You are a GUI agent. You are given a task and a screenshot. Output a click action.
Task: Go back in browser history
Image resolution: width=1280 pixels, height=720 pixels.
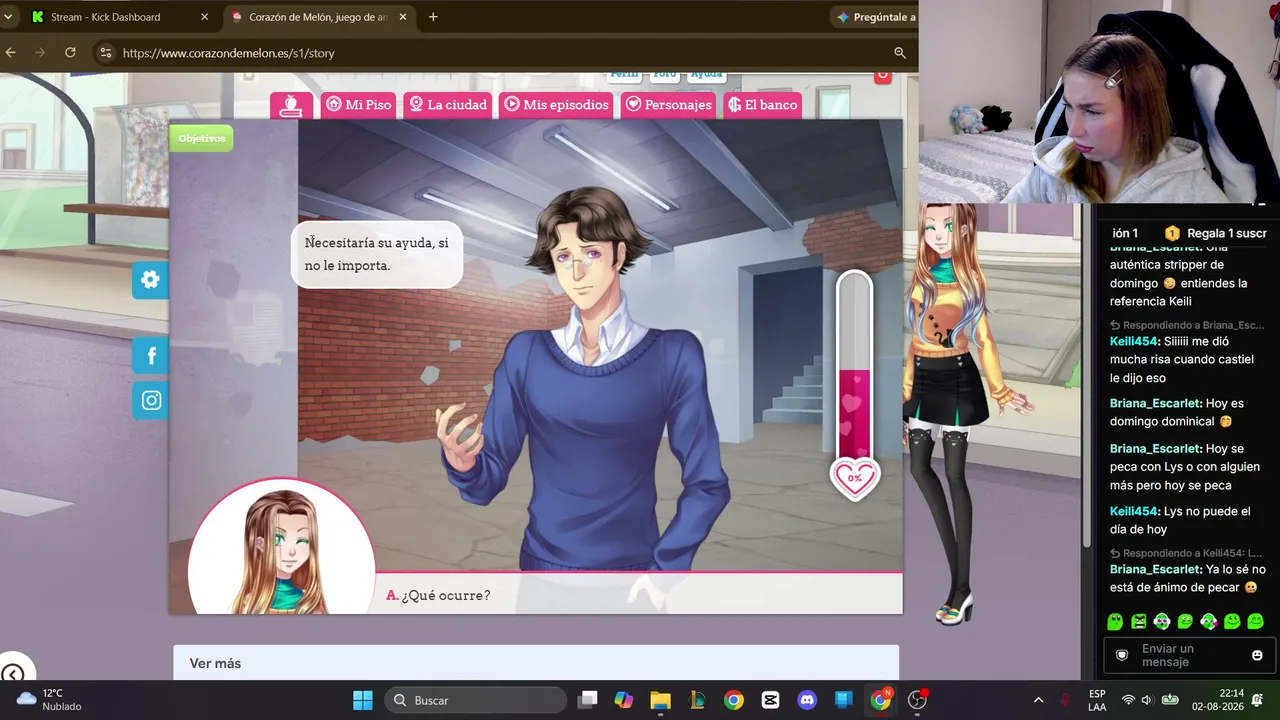click(10, 53)
